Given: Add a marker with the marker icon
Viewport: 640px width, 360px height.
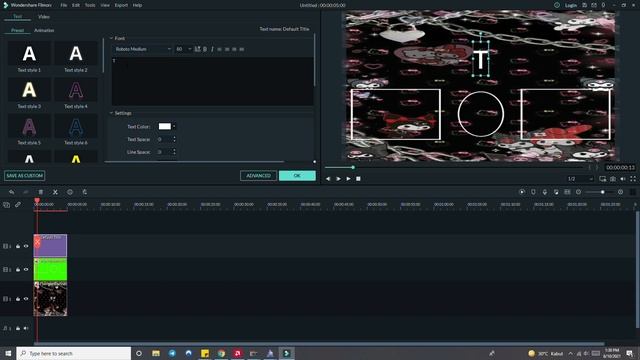Looking at the screenshot, I should (533, 192).
